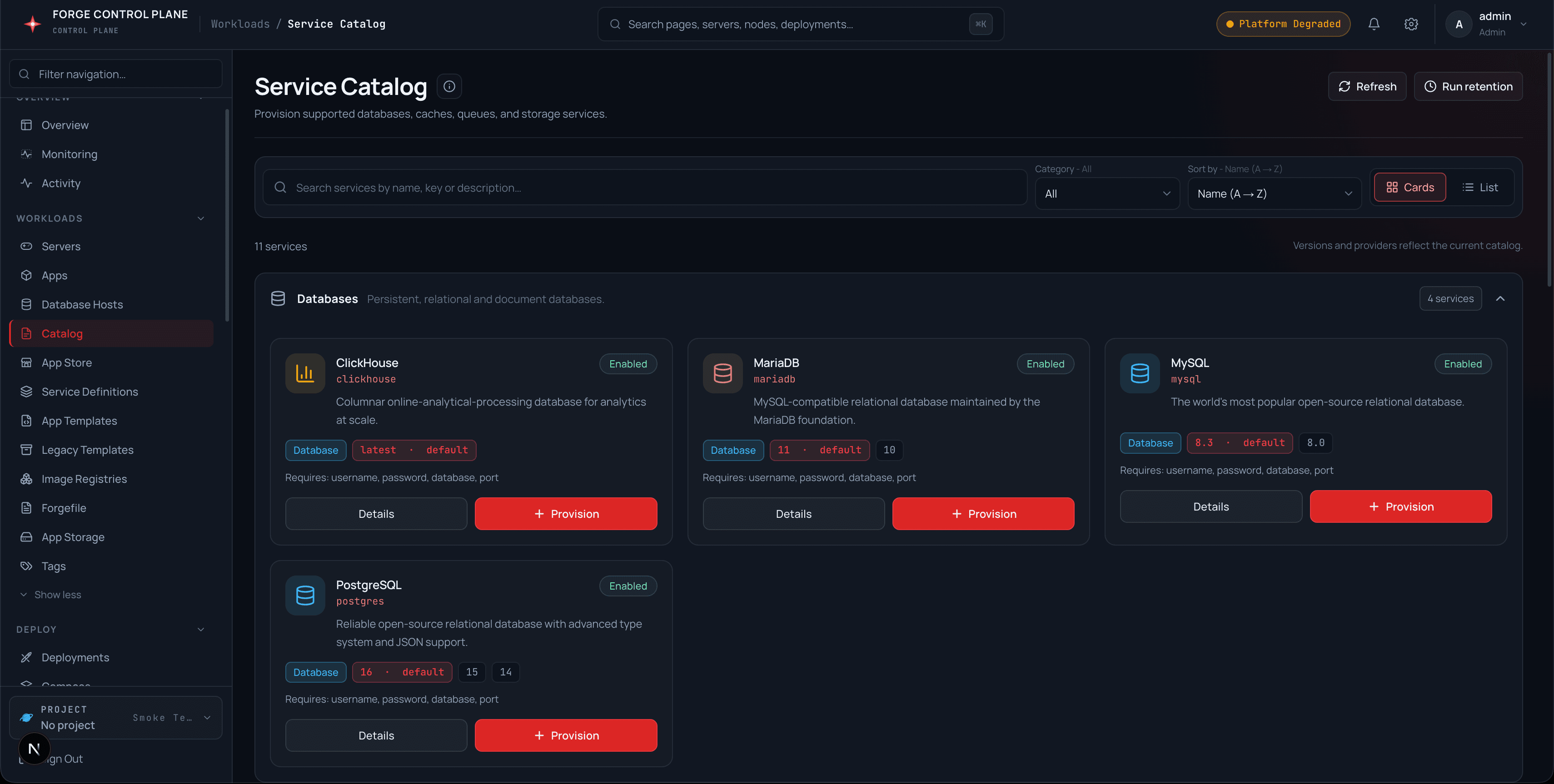Switch to Cards view
Viewport: 1554px width, 784px height.
[x=1410, y=188]
